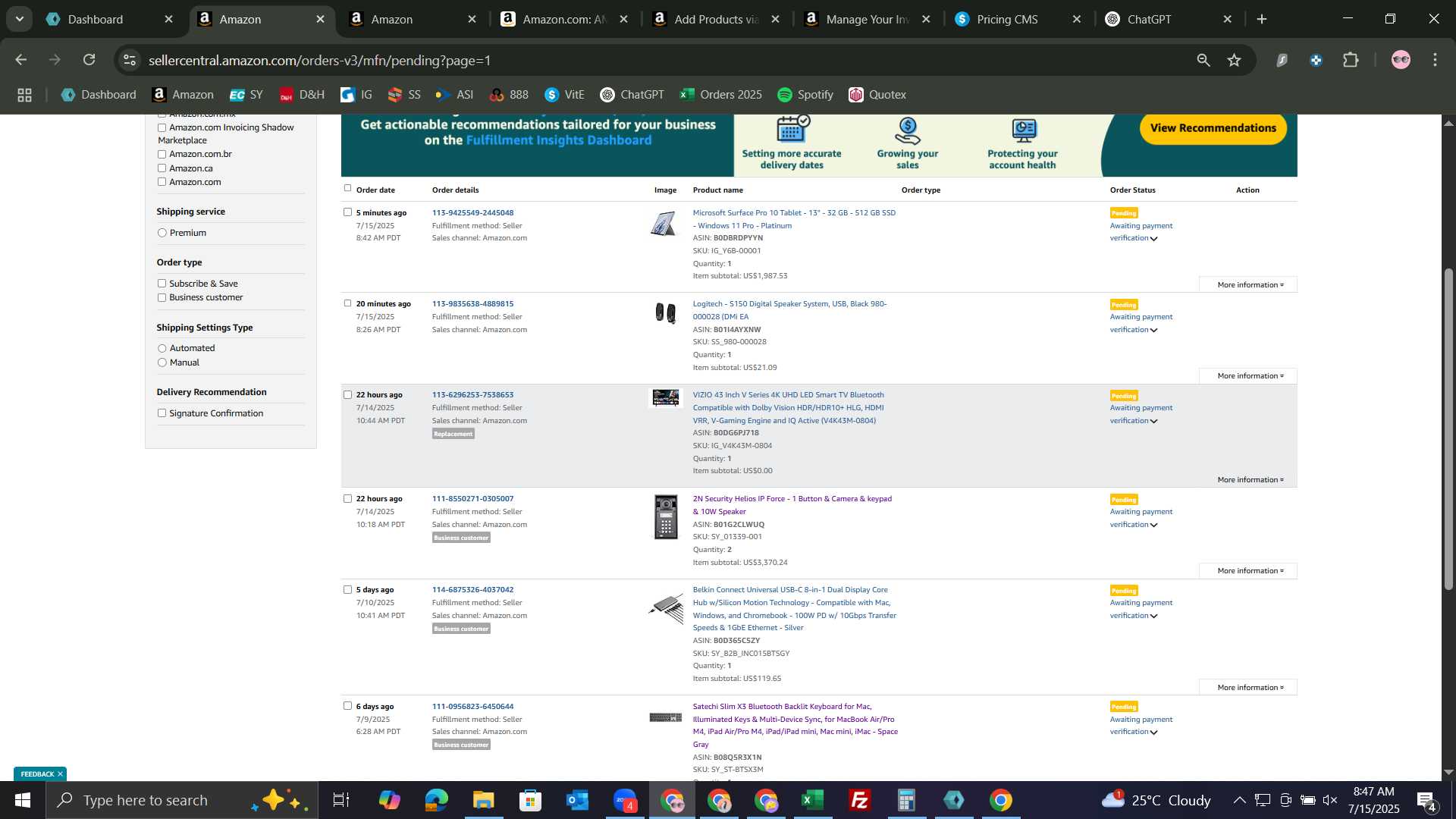Viewport: 1456px width, 819px height.
Task: Open the tab search dropdown arrow
Action: [20, 19]
